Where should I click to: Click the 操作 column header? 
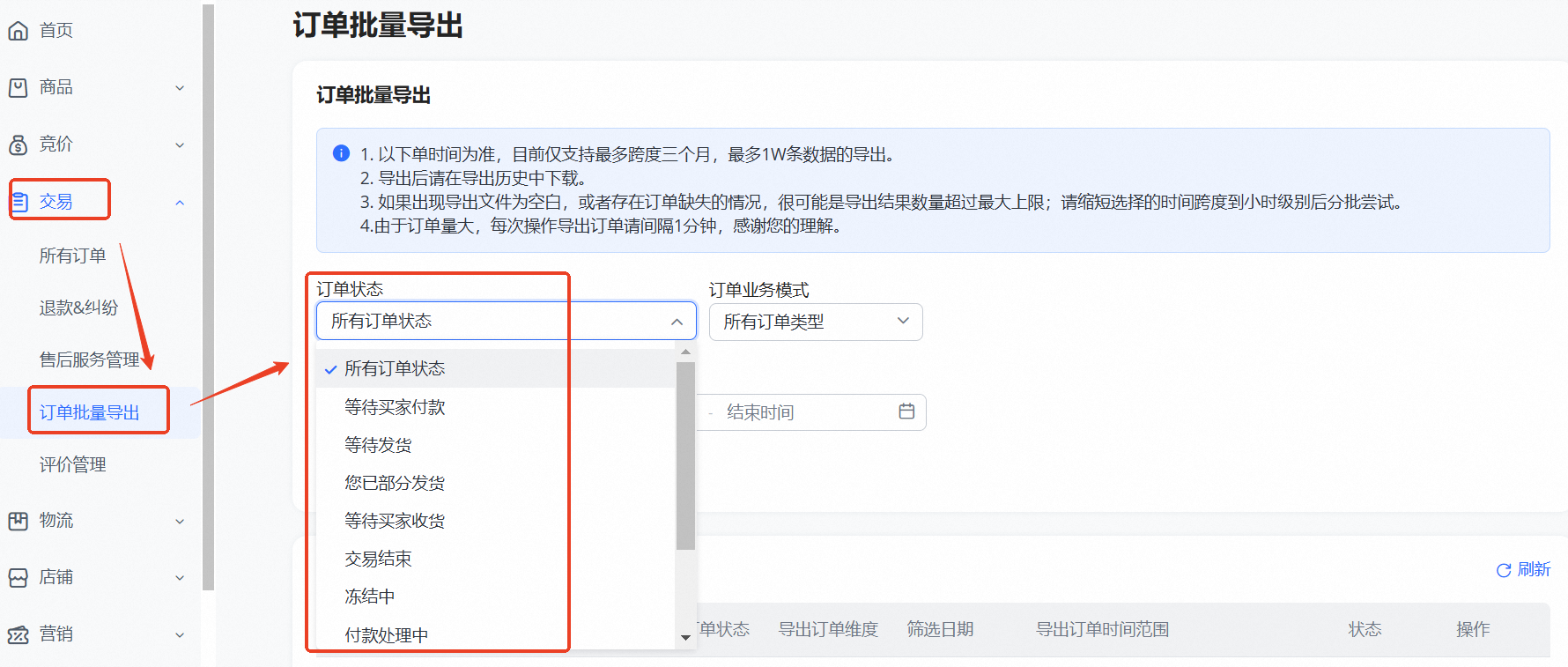[1473, 629]
